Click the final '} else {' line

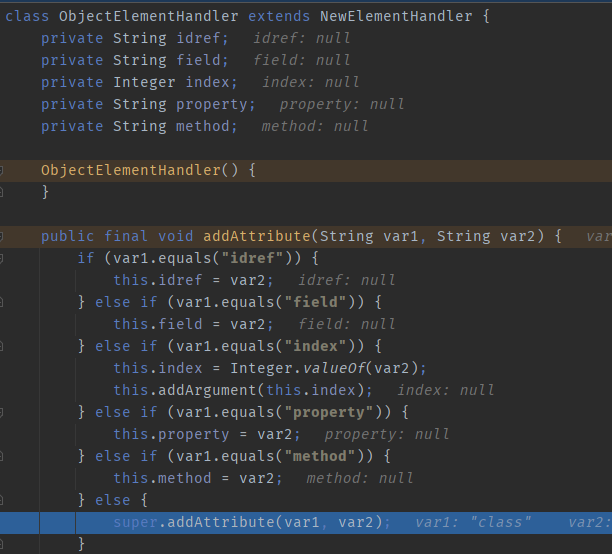112,501
